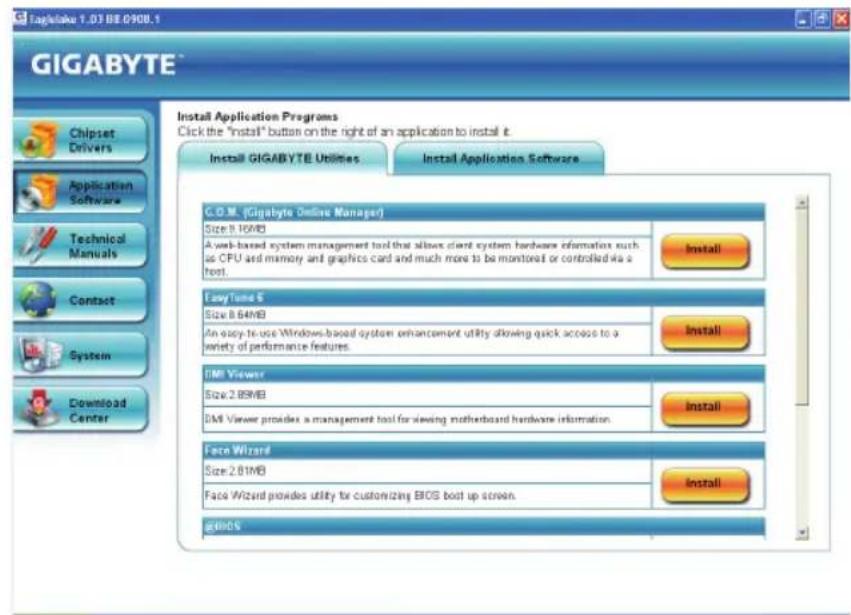
Task: Click the window title text
Action: tap(94, 19)
